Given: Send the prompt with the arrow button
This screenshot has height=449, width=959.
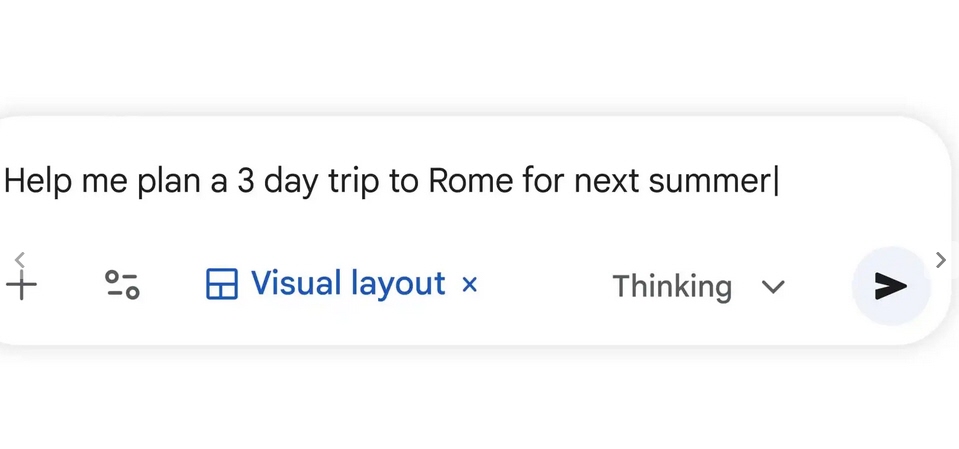Looking at the screenshot, I should 890,286.
